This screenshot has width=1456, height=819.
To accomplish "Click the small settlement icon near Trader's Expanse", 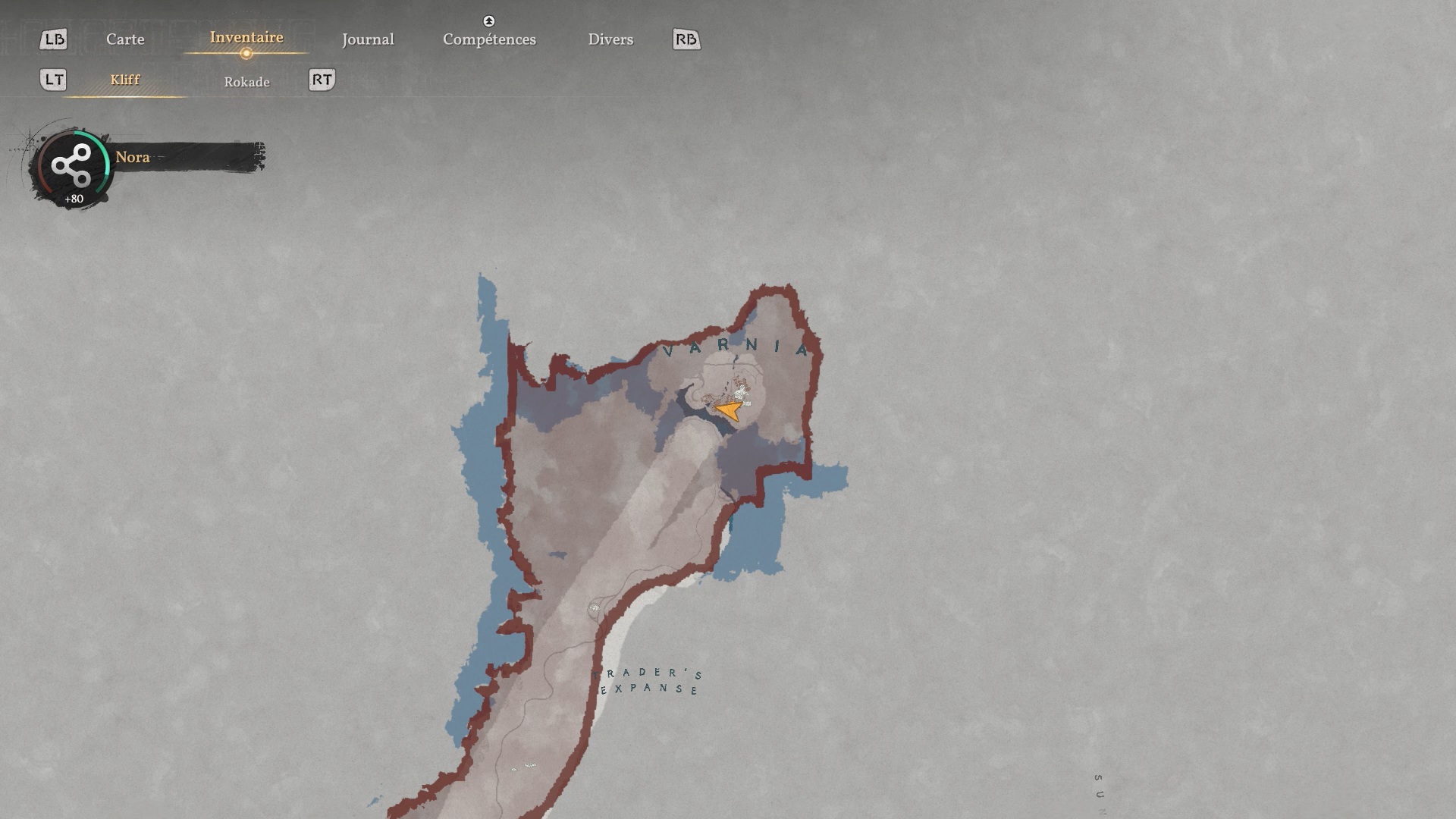I will point(595,608).
